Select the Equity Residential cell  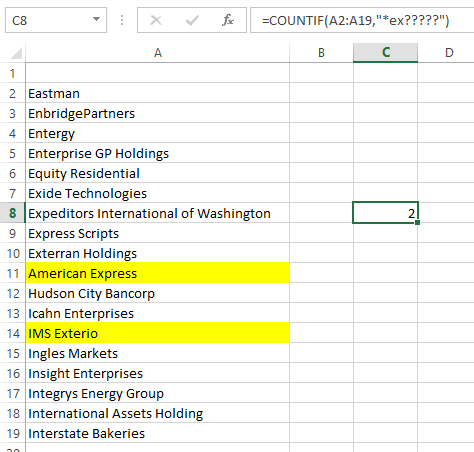tap(158, 173)
